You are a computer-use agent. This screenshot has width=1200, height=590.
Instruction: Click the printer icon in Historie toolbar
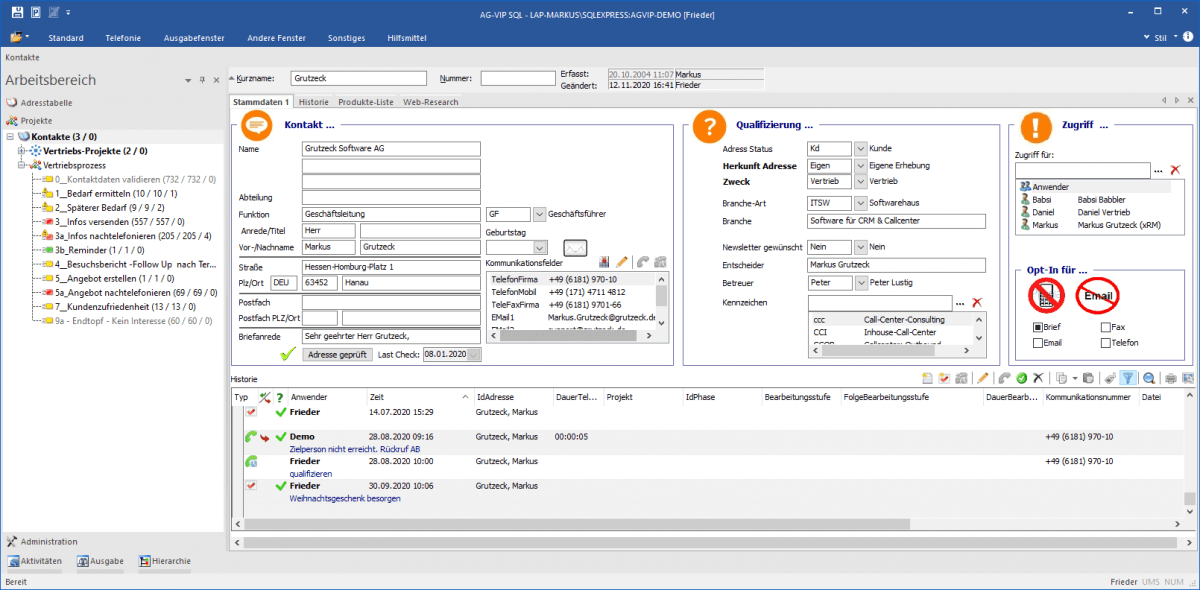coord(1171,378)
